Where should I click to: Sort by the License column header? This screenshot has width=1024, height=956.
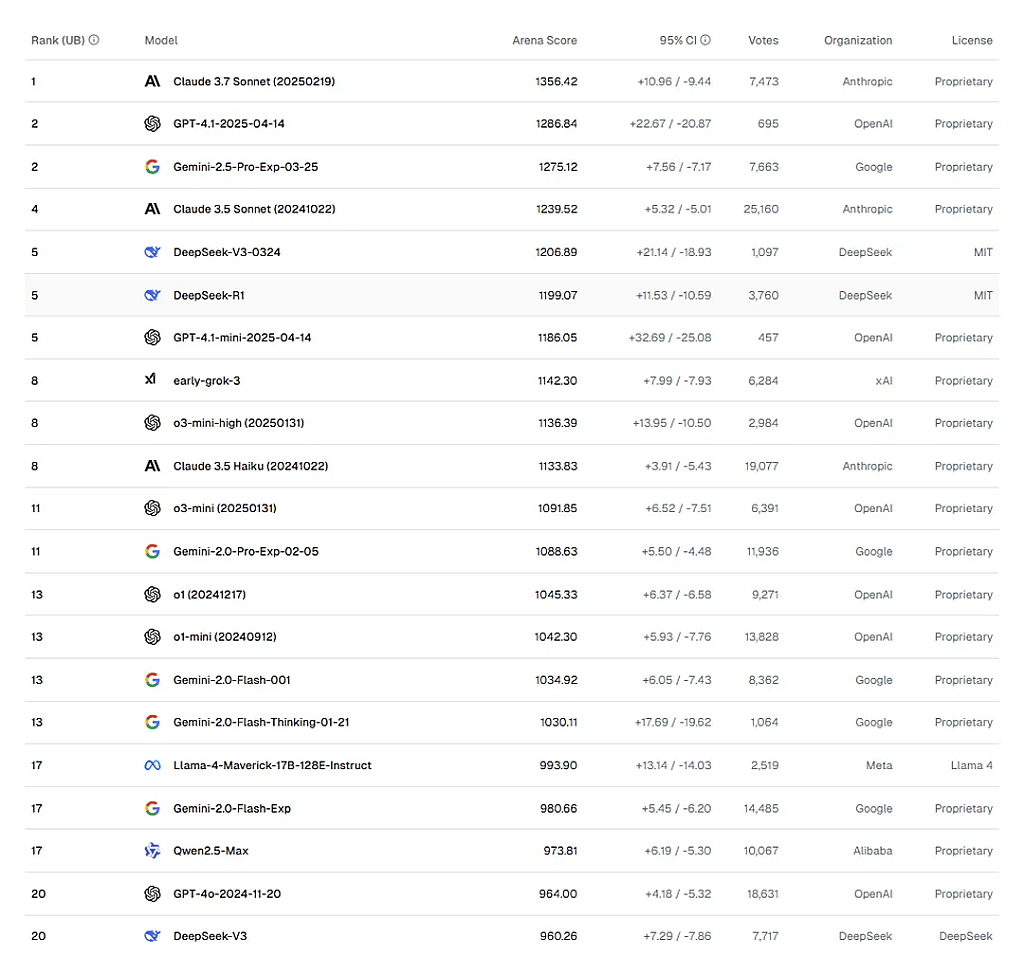(x=972, y=40)
